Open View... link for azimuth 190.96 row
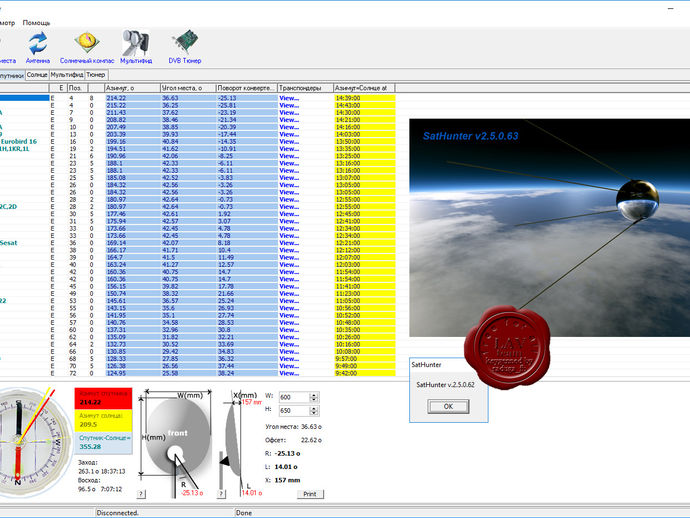This screenshot has width=690, height=518. (289, 156)
